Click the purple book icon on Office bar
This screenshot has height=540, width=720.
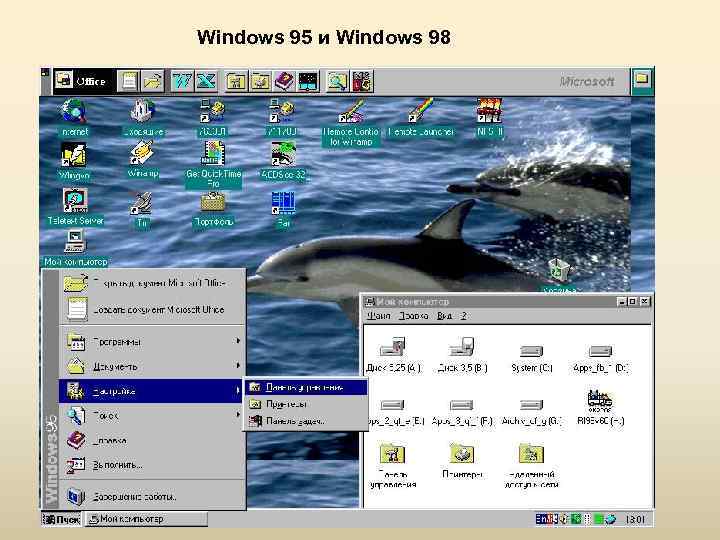point(284,81)
